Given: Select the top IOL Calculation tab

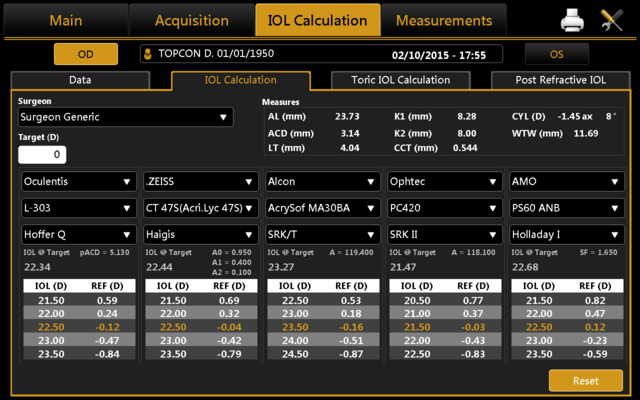Looking at the screenshot, I should pyautogui.click(x=318, y=20).
